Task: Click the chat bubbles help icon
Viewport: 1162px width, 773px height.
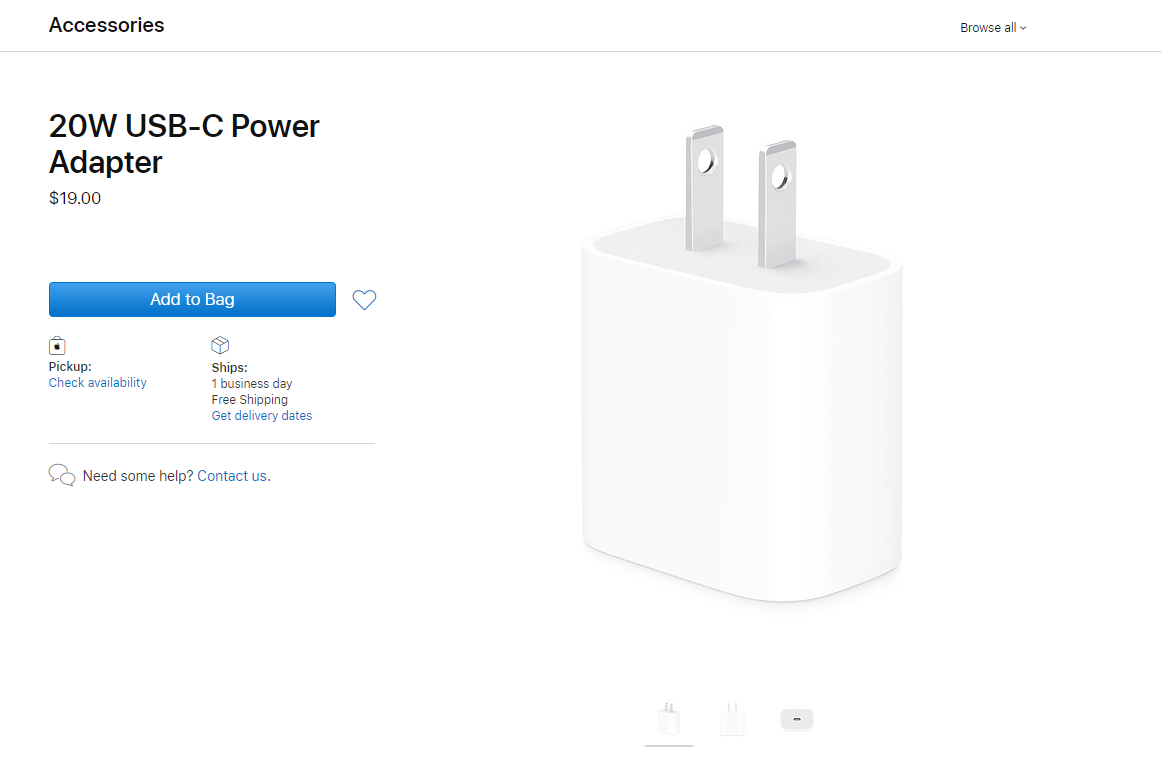Action: [x=62, y=475]
